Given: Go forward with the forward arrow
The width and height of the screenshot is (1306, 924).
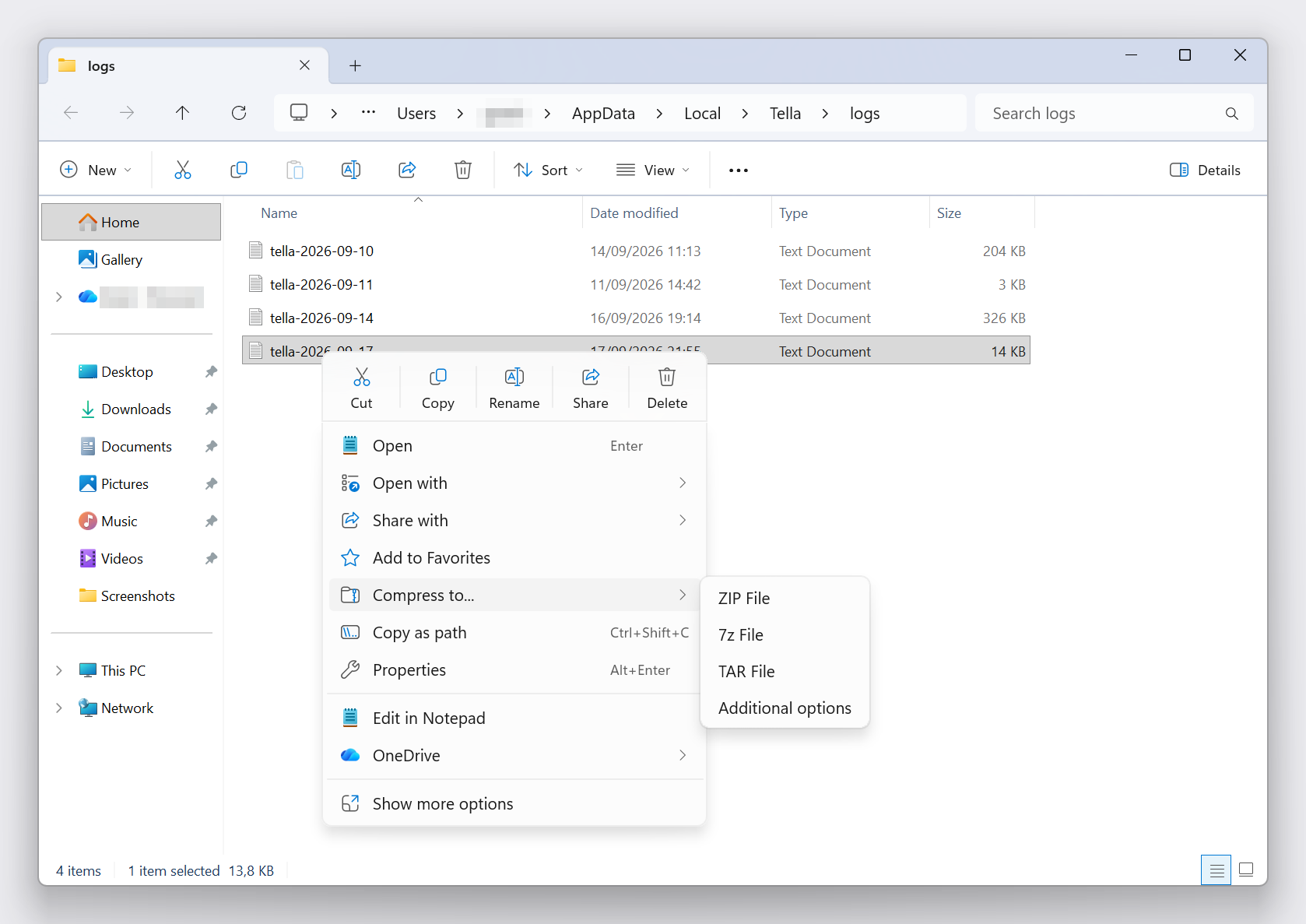Looking at the screenshot, I should pyautogui.click(x=127, y=113).
